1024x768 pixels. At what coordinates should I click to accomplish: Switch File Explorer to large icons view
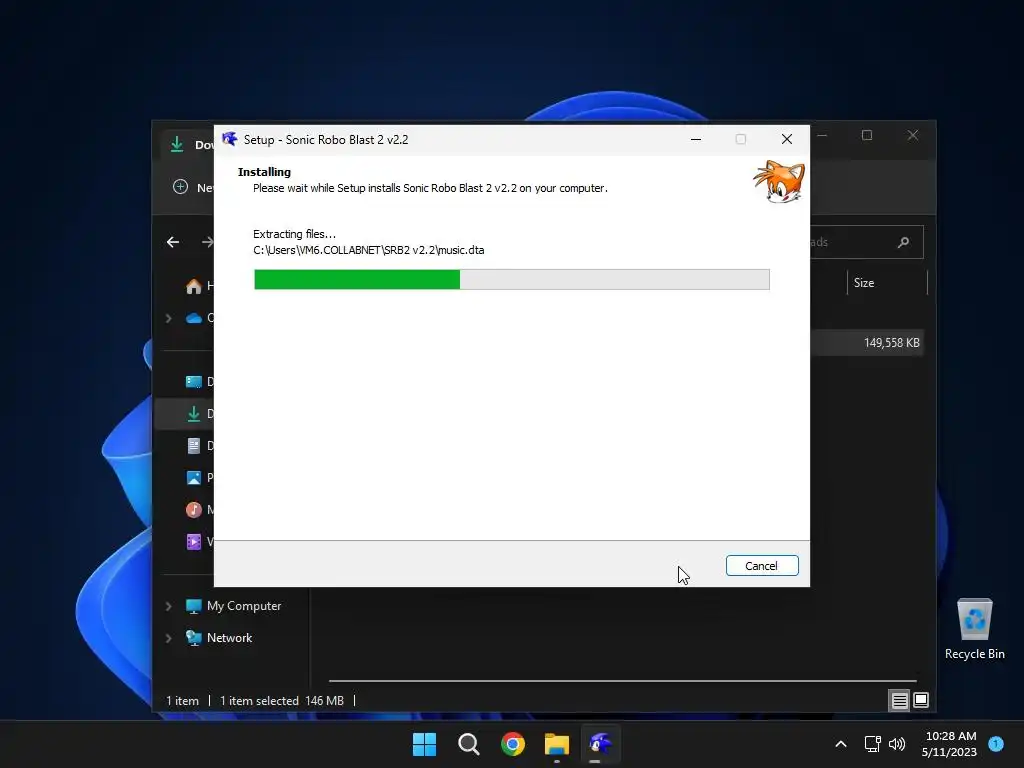tap(921, 701)
